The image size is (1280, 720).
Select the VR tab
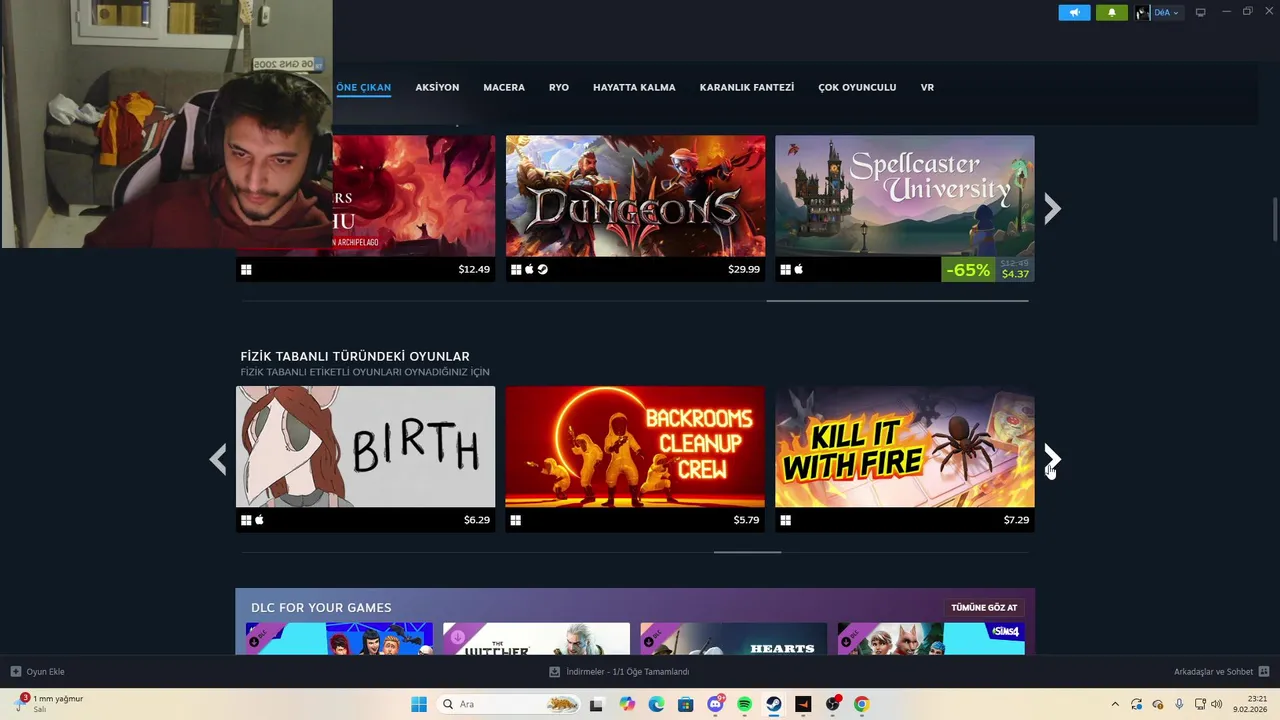pos(927,87)
